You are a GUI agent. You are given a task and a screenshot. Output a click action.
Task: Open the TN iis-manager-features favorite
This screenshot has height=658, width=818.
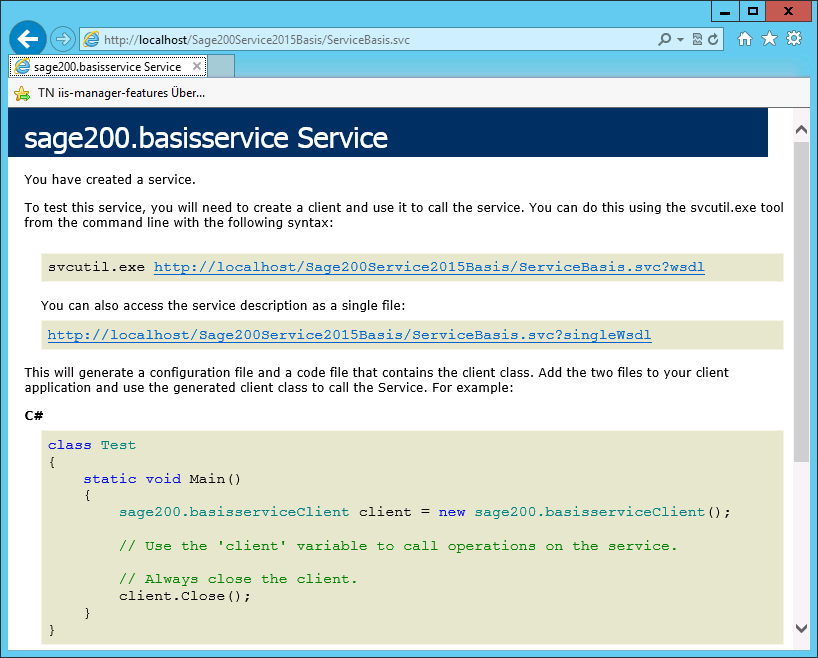pos(121,93)
